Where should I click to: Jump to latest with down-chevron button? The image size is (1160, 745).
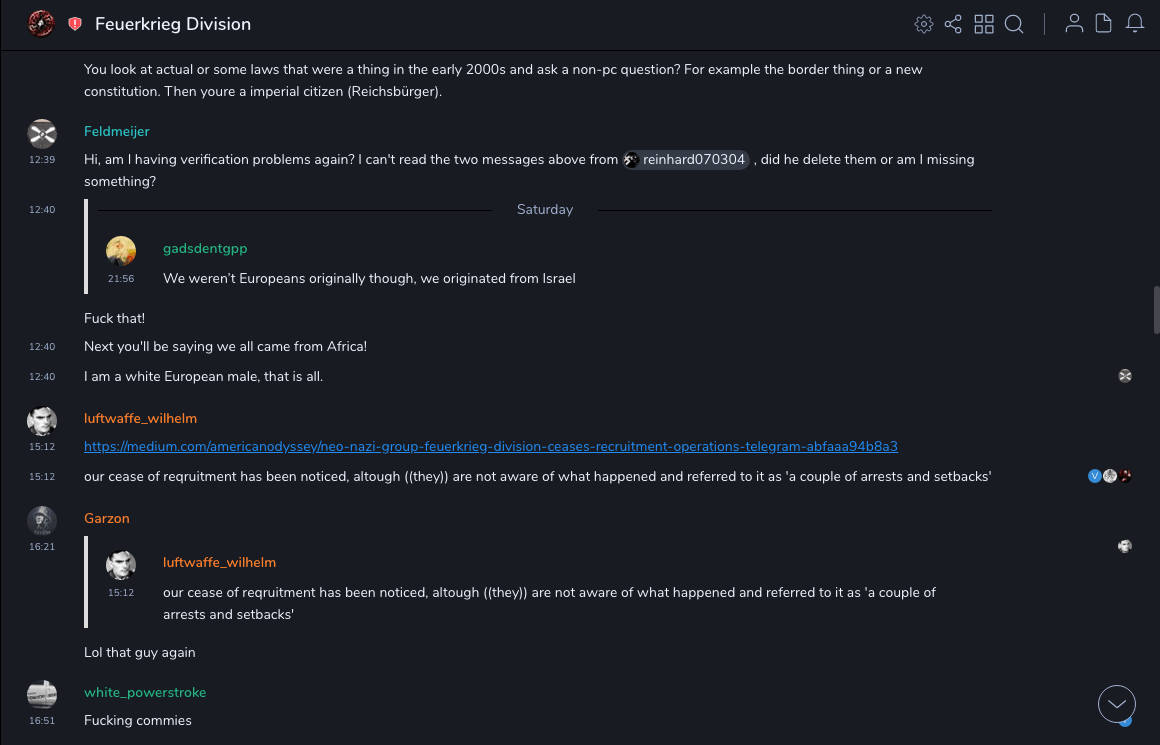click(x=1116, y=704)
